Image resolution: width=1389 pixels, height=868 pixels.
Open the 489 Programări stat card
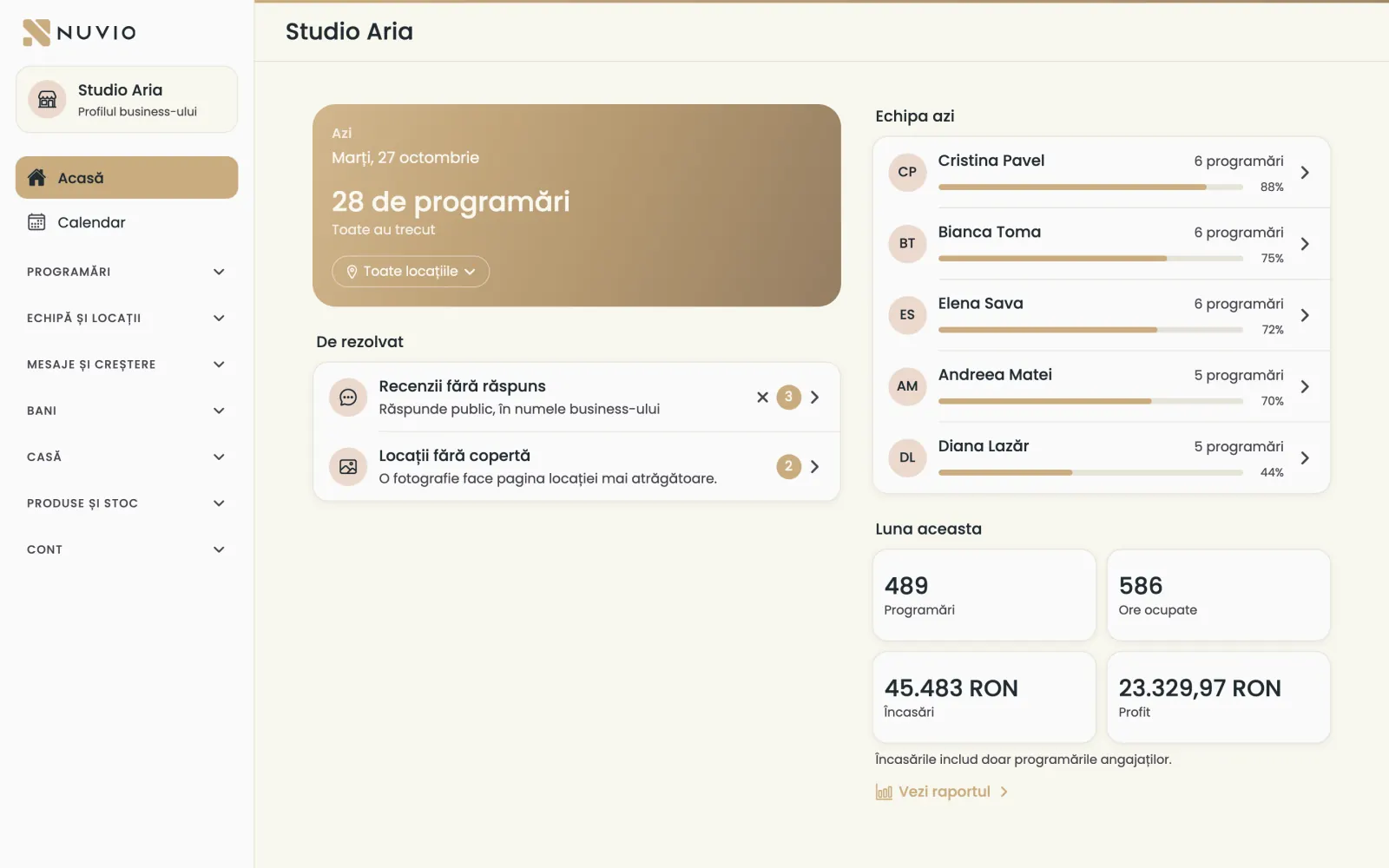pyautogui.click(x=984, y=595)
